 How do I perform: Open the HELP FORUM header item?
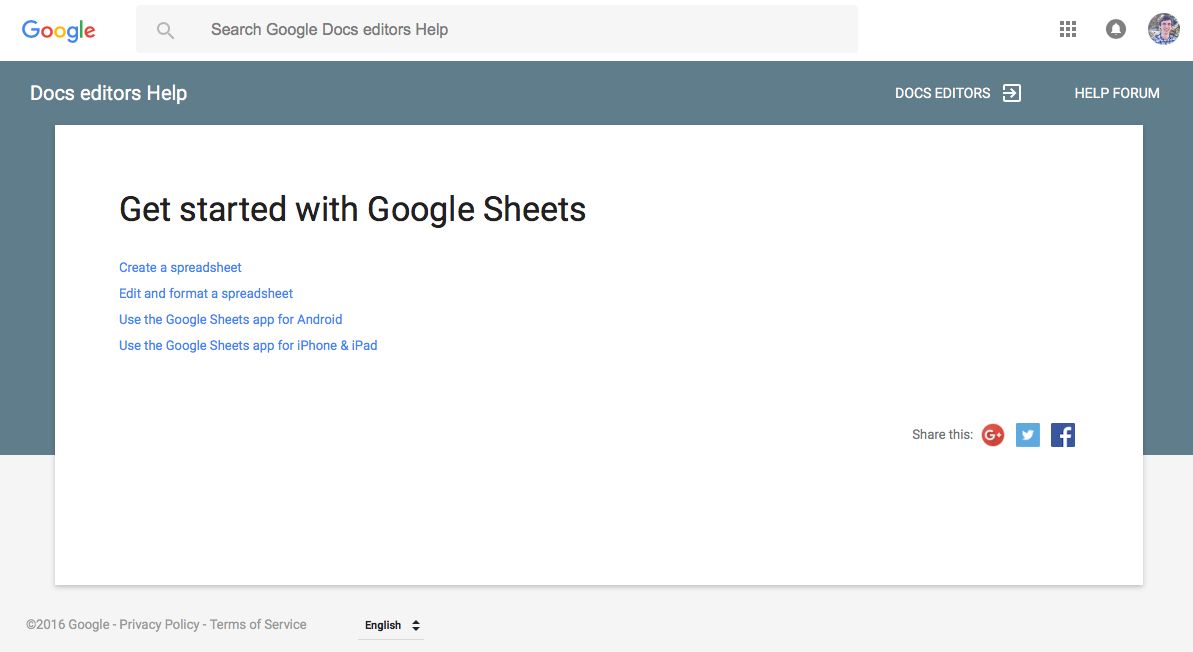point(1117,93)
